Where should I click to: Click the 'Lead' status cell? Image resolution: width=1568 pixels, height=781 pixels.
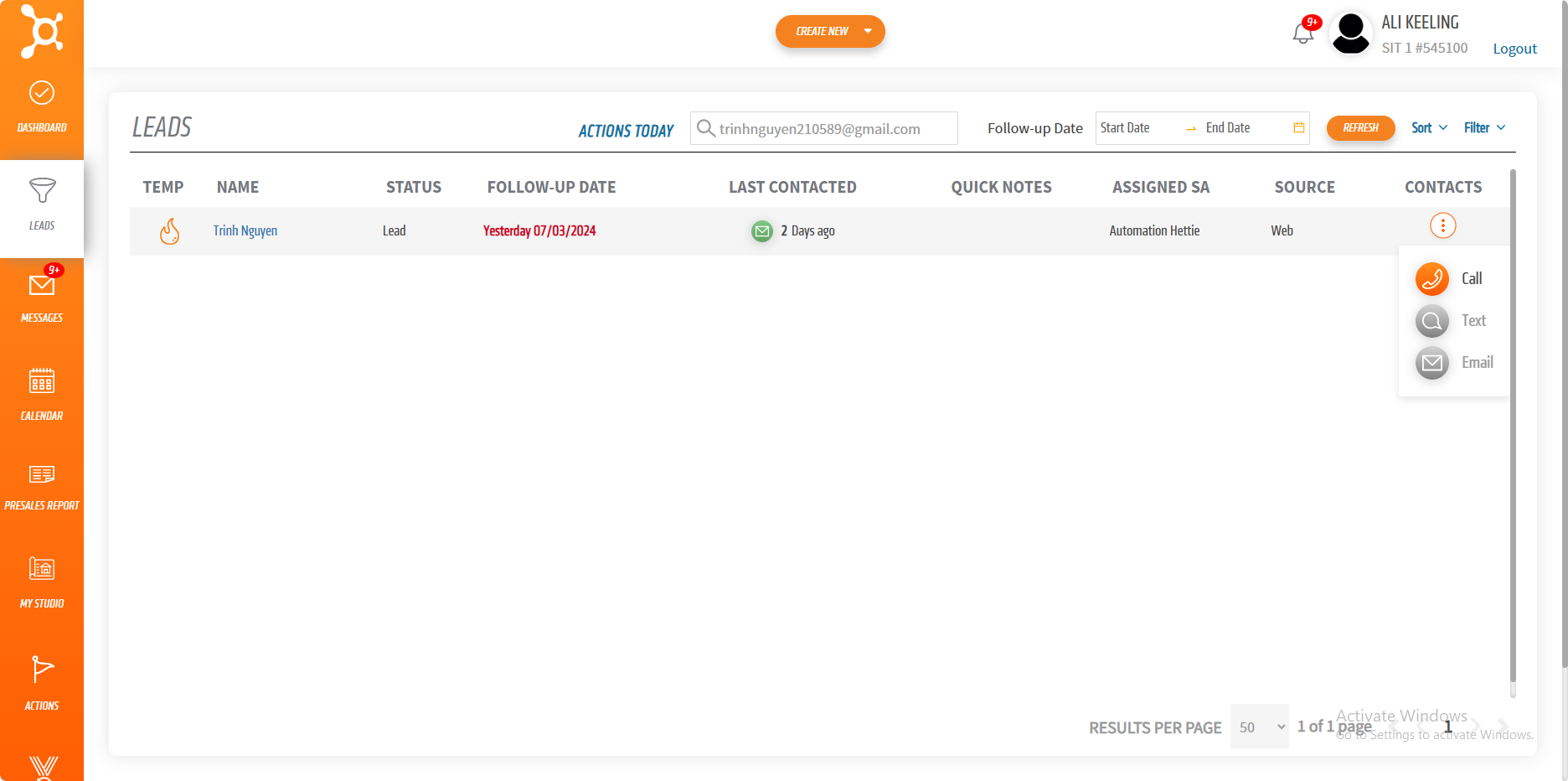pos(394,230)
